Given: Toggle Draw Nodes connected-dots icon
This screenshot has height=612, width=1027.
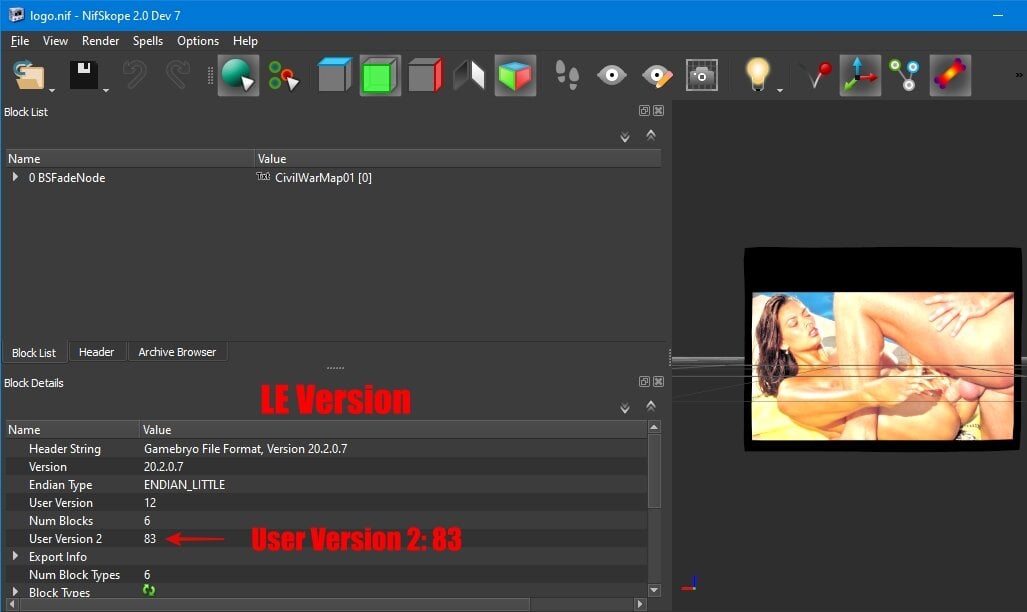Looking at the screenshot, I should coord(905,75).
